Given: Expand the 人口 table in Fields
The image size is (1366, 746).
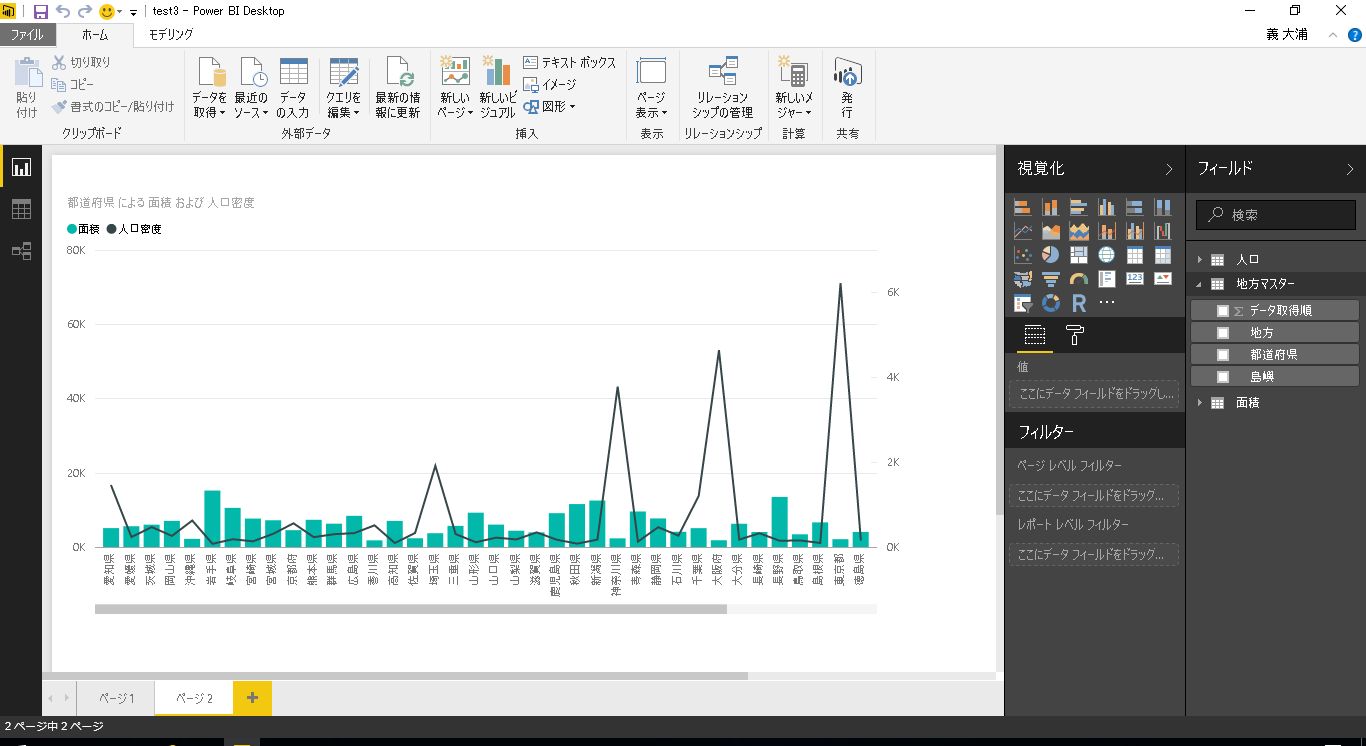Looking at the screenshot, I should [x=1200, y=260].
